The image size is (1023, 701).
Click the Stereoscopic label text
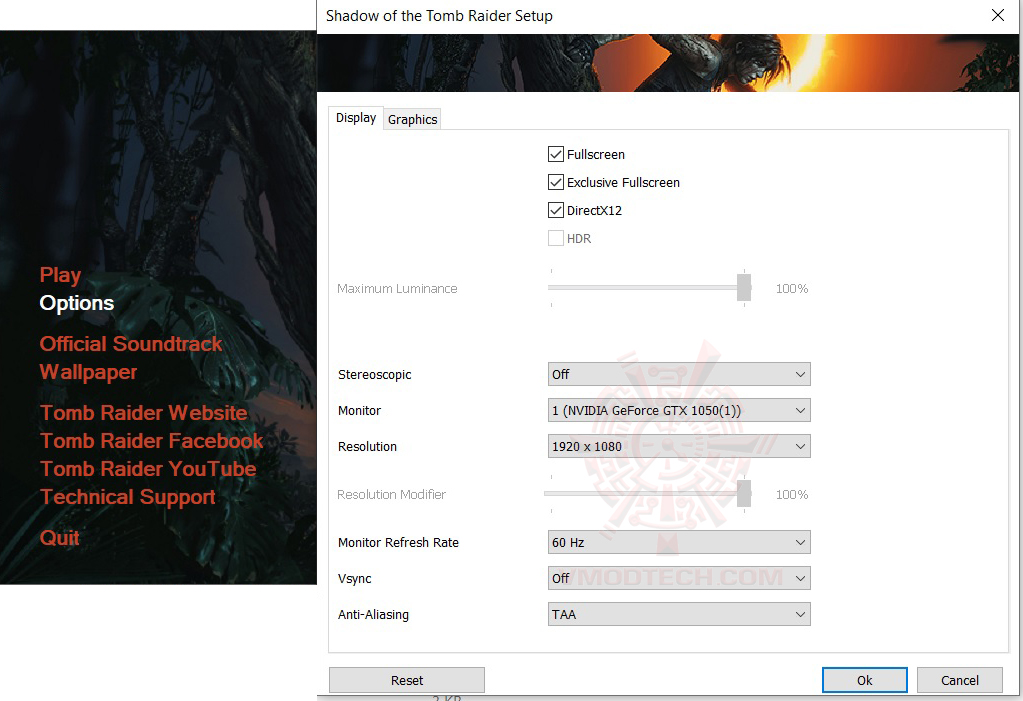(374, 375)
